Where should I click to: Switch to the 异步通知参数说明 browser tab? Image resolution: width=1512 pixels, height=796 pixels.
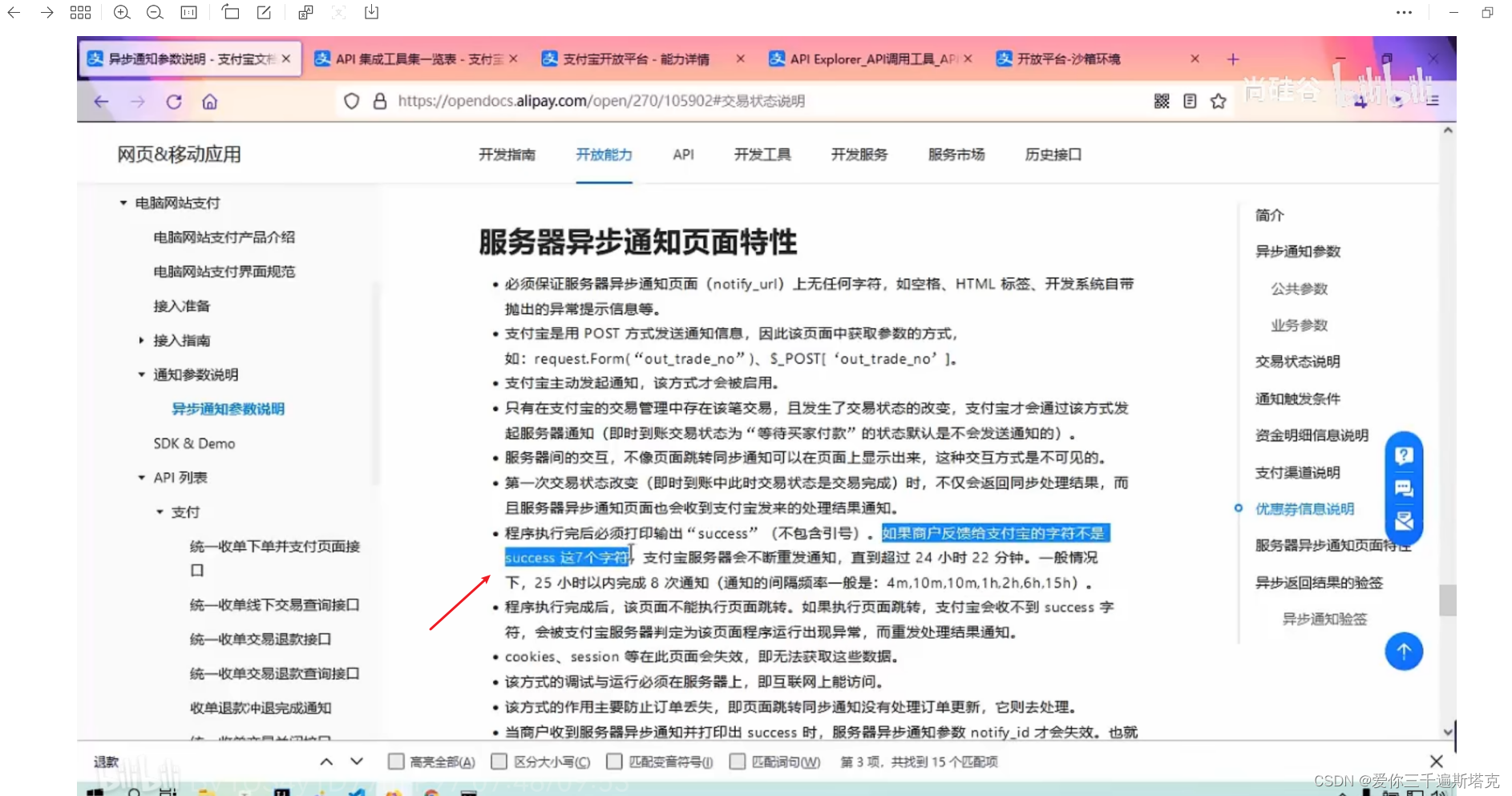click(190, 59)
